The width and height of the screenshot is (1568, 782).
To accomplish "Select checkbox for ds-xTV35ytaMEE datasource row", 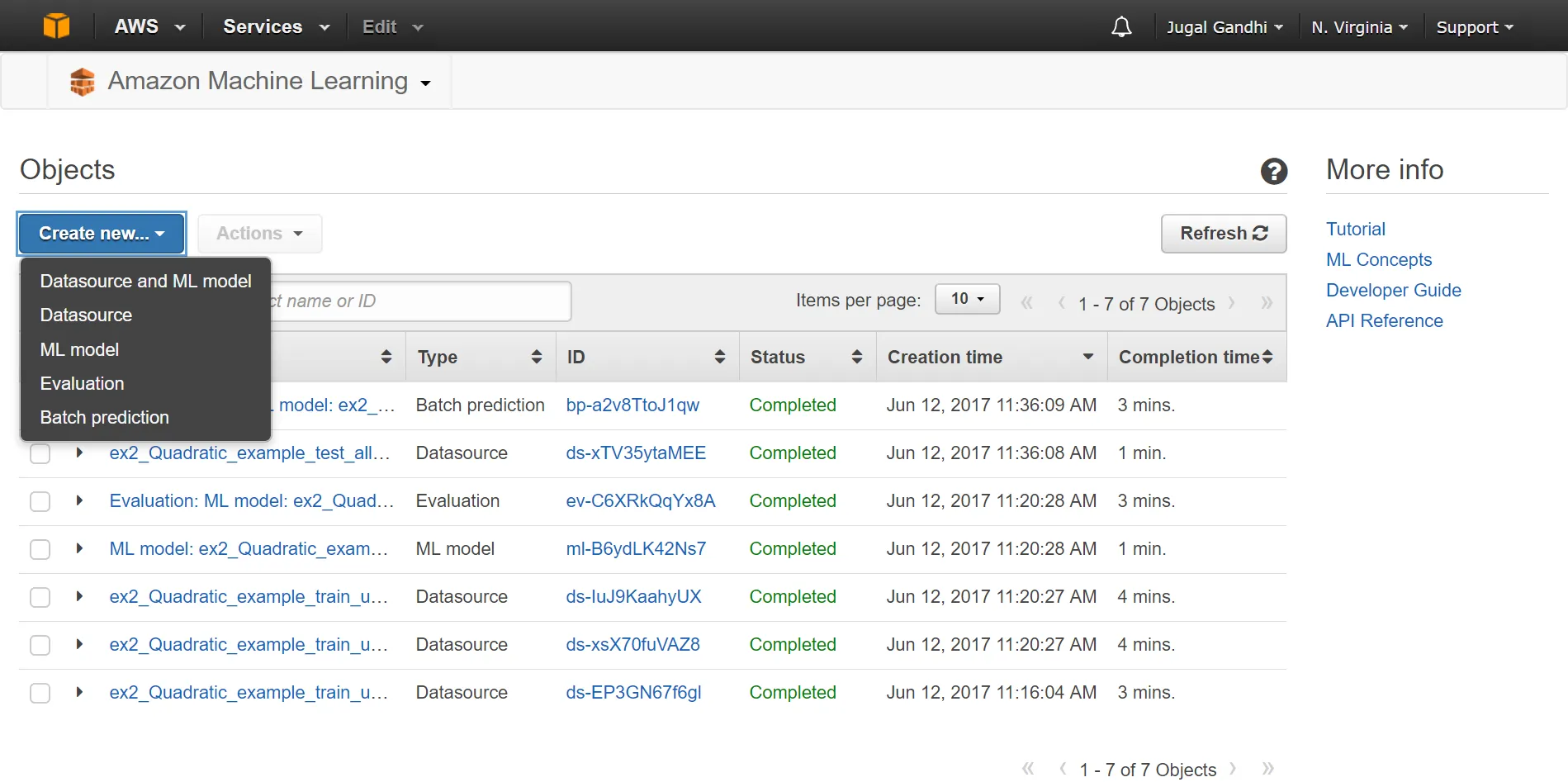I will pos(40,453).
